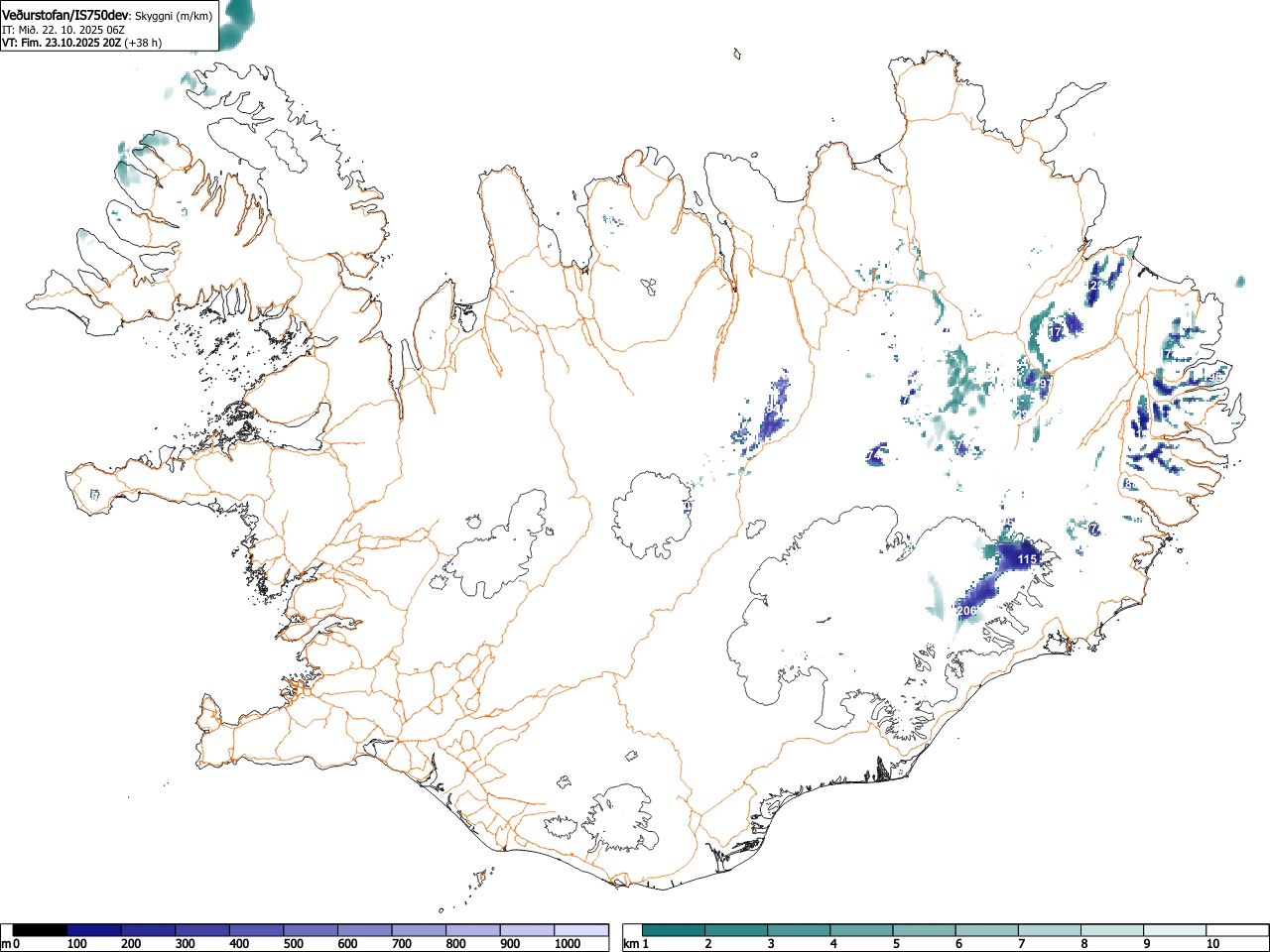Click the '115' visibility value on the map
The height and width of the screenshot is (952, 1270).
(1027, 559)
